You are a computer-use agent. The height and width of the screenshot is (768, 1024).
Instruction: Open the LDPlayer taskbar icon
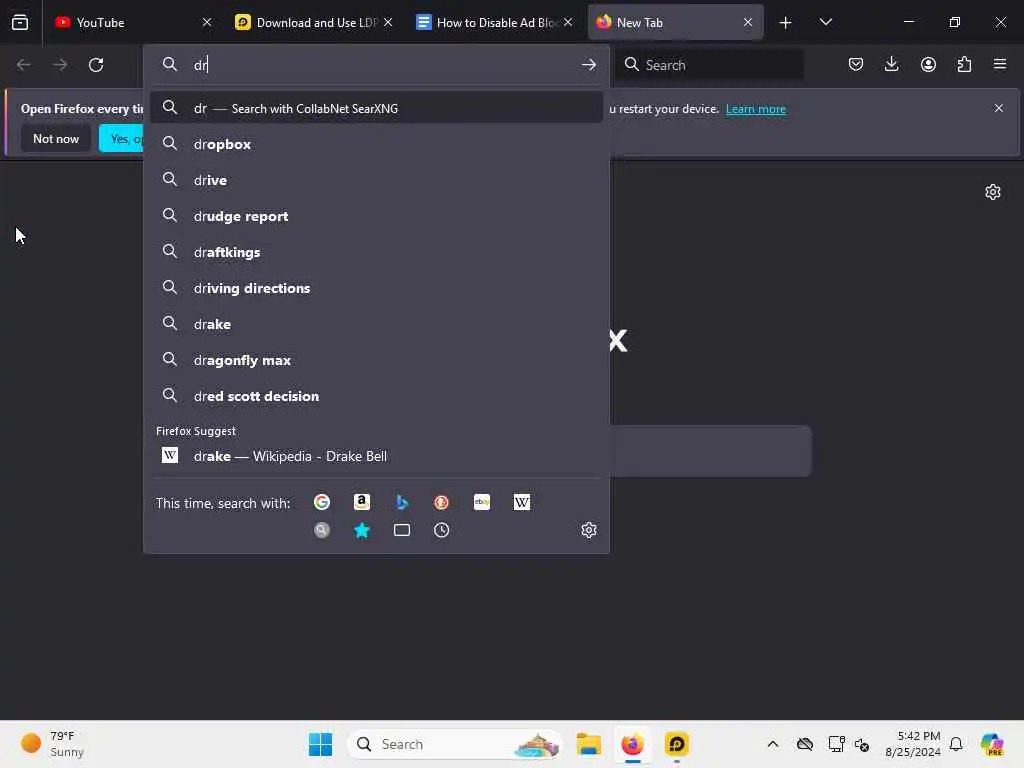677,744
